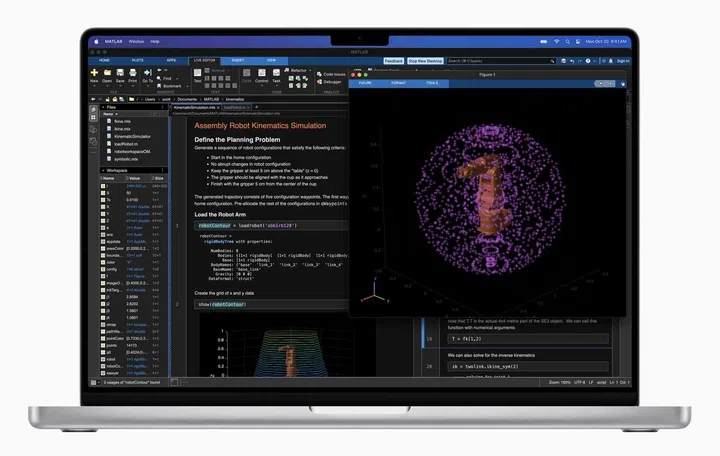Open the Bookmark dropdown
The width and height of the screenshot is (720, 456).
(171, 86)
